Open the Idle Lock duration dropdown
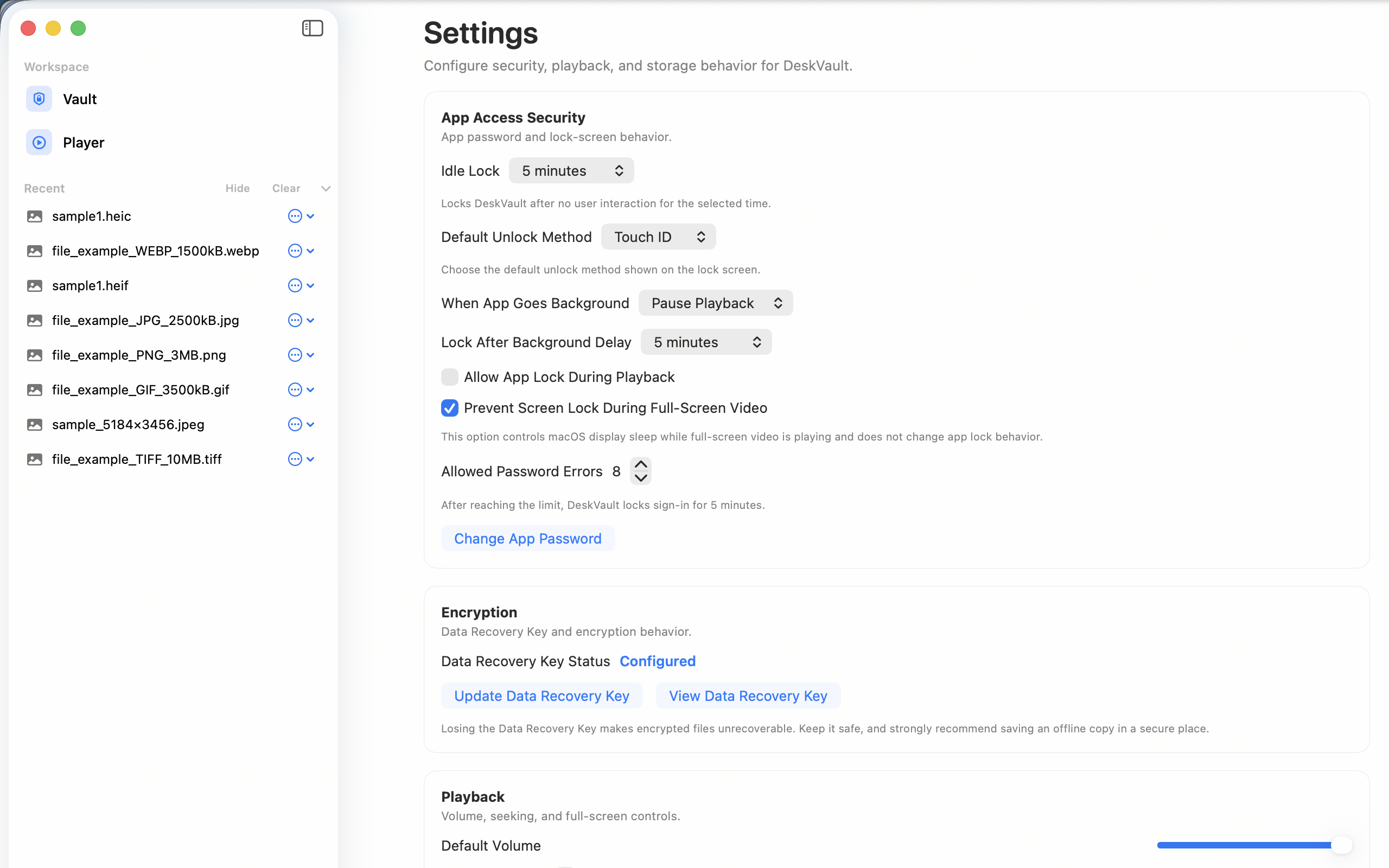The height and width of the screenshot is (868, 1389). (571, 170)
